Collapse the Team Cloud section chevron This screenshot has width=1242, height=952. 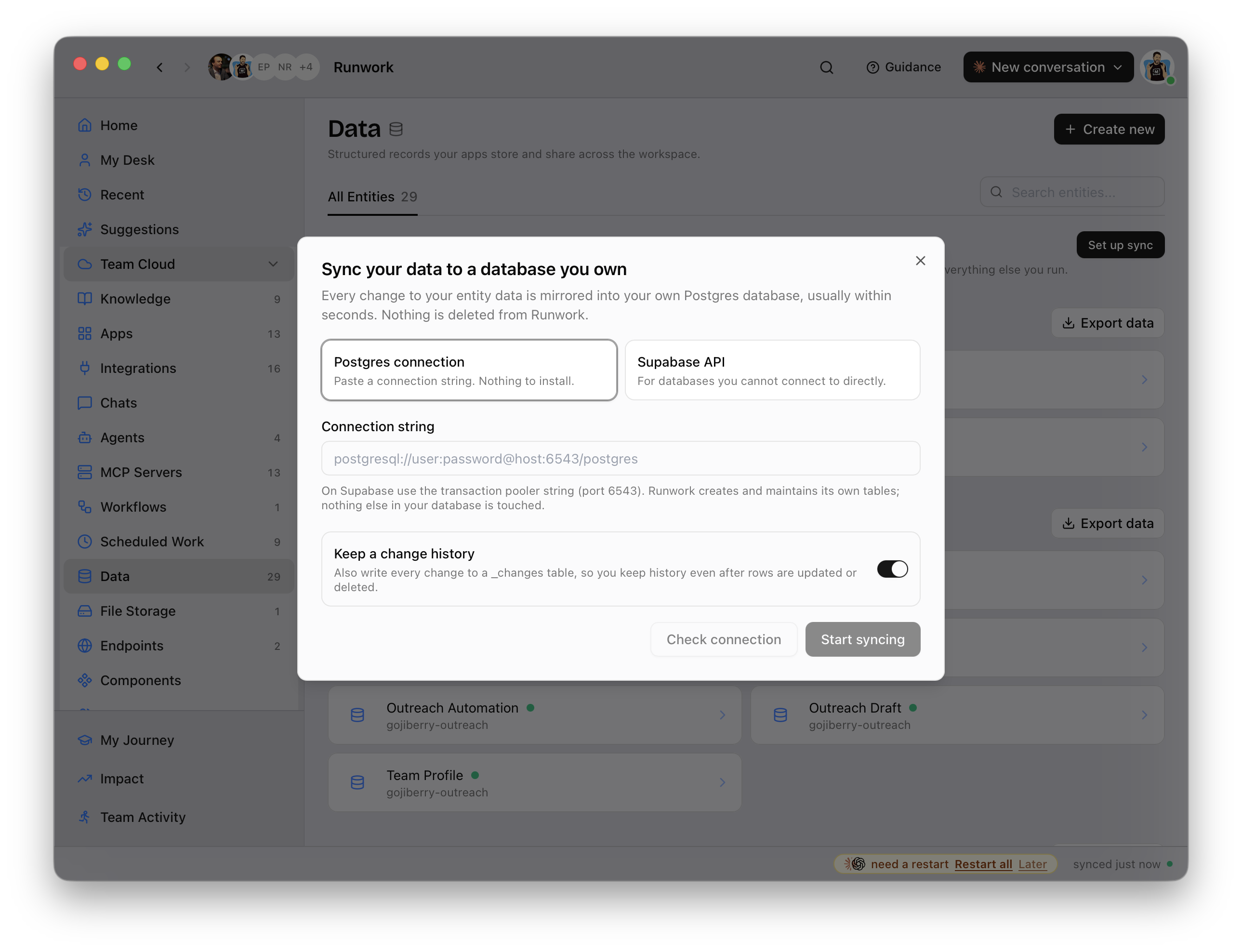(273, 264)
